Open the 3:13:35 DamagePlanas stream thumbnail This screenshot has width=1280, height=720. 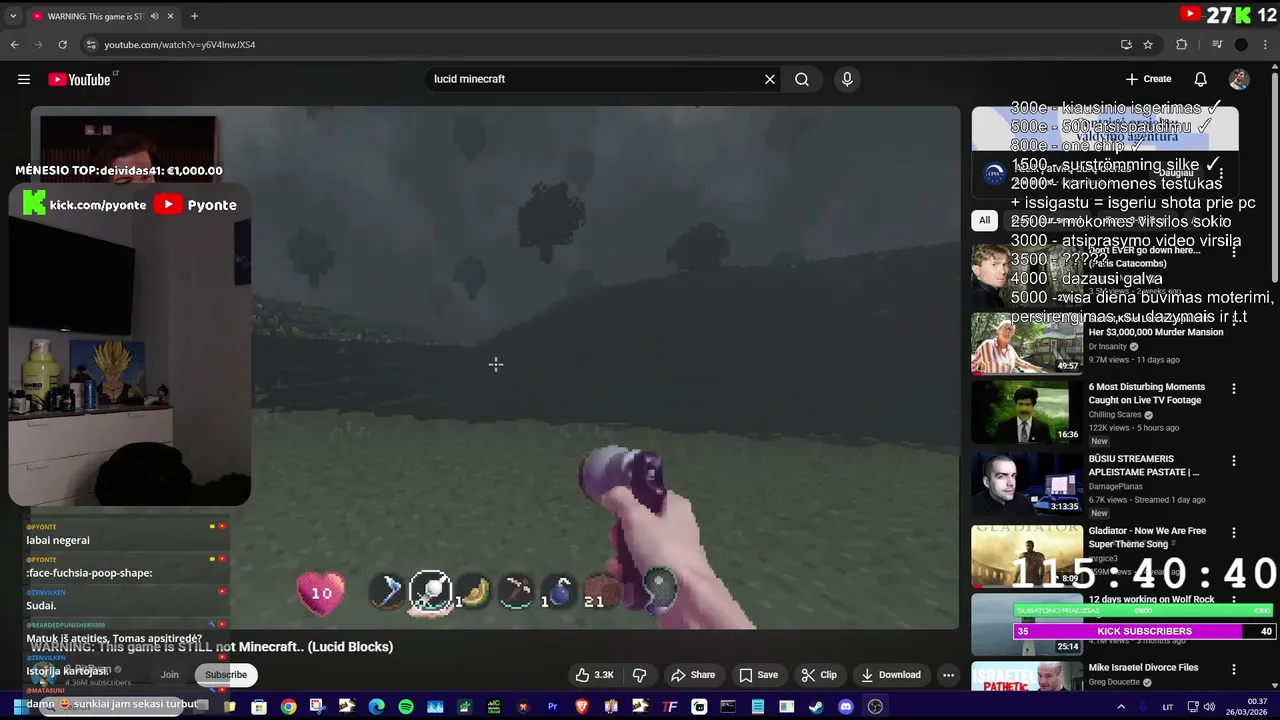1027,482
